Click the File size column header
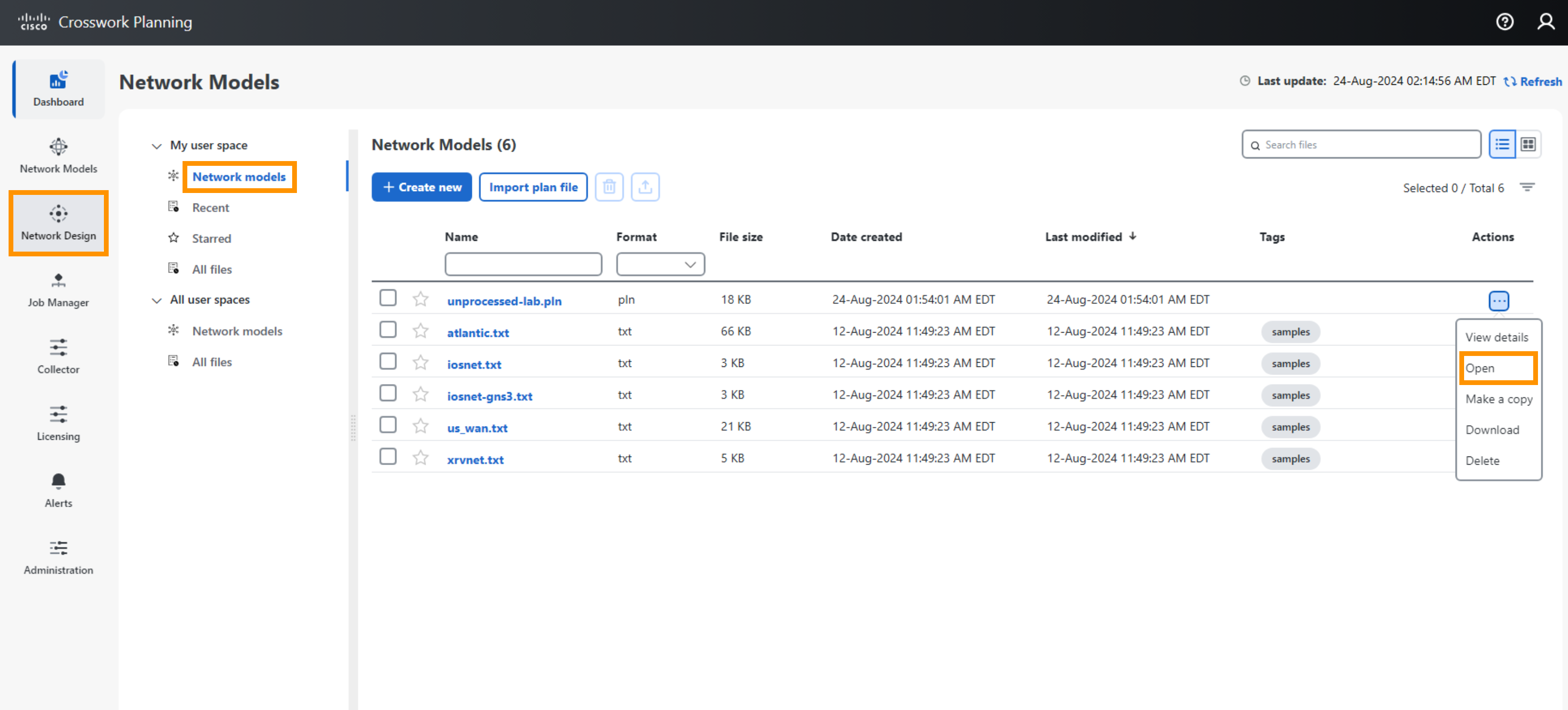Viewport: 1568px width, 710px height. [x=740, y=237]
